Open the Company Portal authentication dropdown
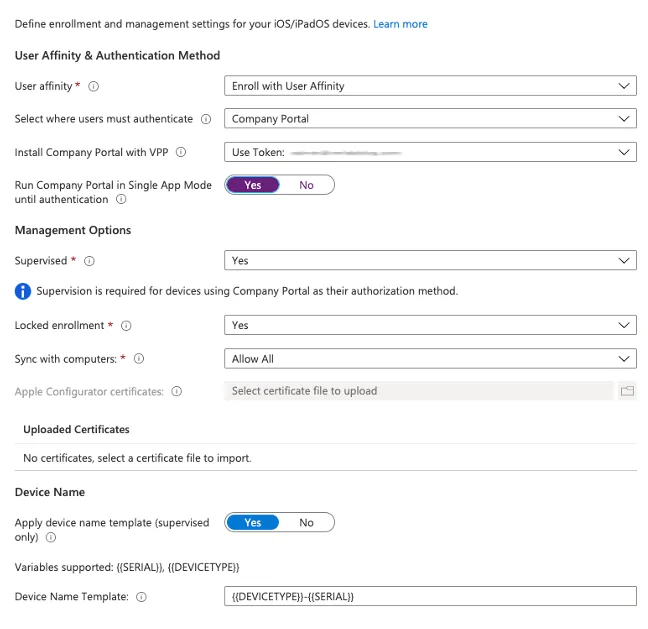 [430, 119]
